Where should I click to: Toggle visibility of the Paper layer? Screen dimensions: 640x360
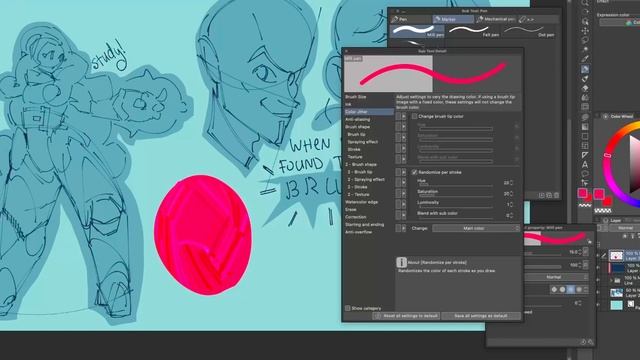tap(598, 304)
